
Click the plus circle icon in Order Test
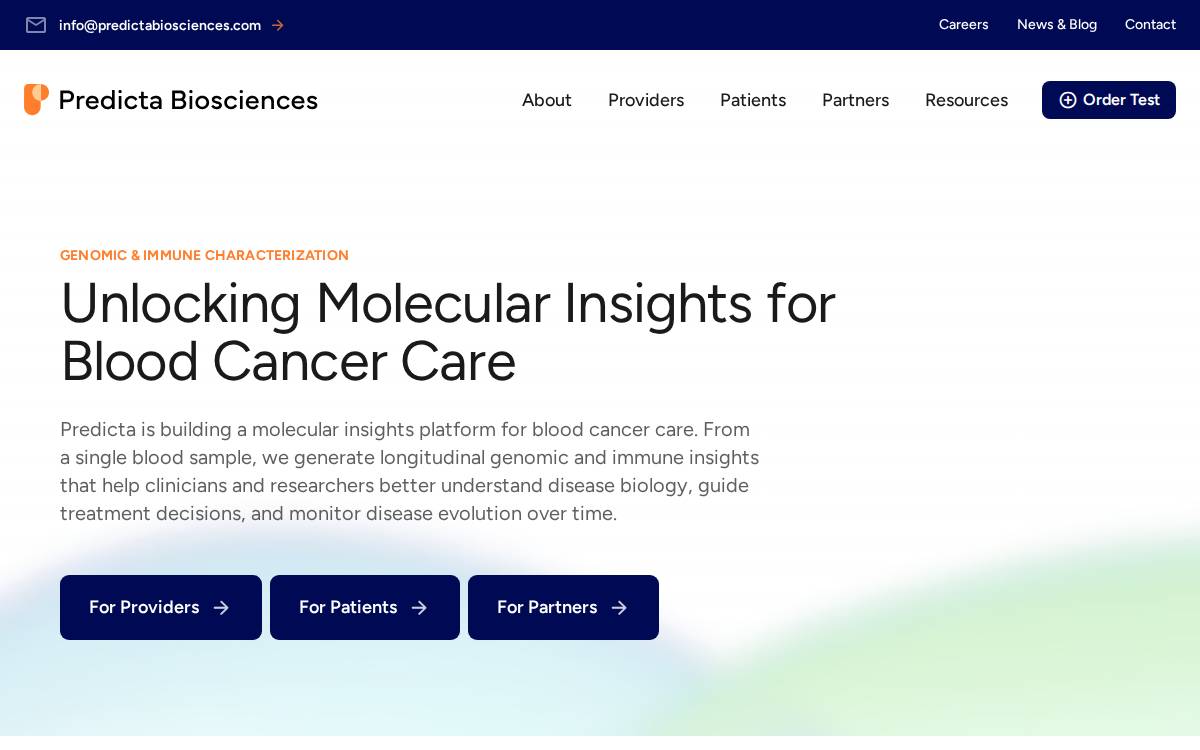pyautogui.click(x=1068, y=100)
